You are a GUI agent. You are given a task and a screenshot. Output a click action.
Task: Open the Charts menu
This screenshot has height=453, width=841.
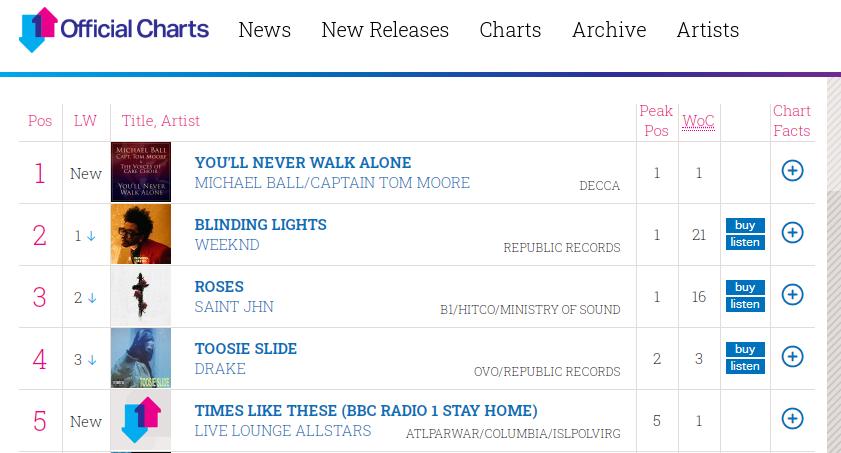point(510,30)
